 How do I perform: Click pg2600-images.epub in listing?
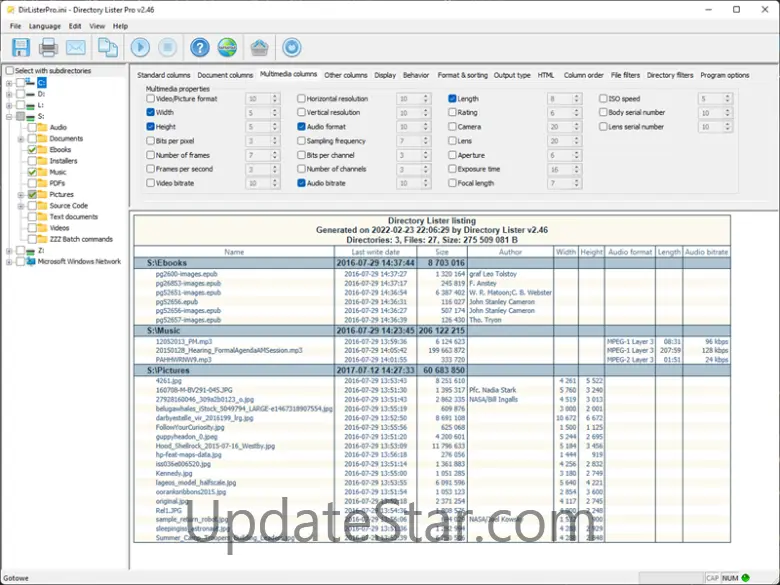pos(187,274)
